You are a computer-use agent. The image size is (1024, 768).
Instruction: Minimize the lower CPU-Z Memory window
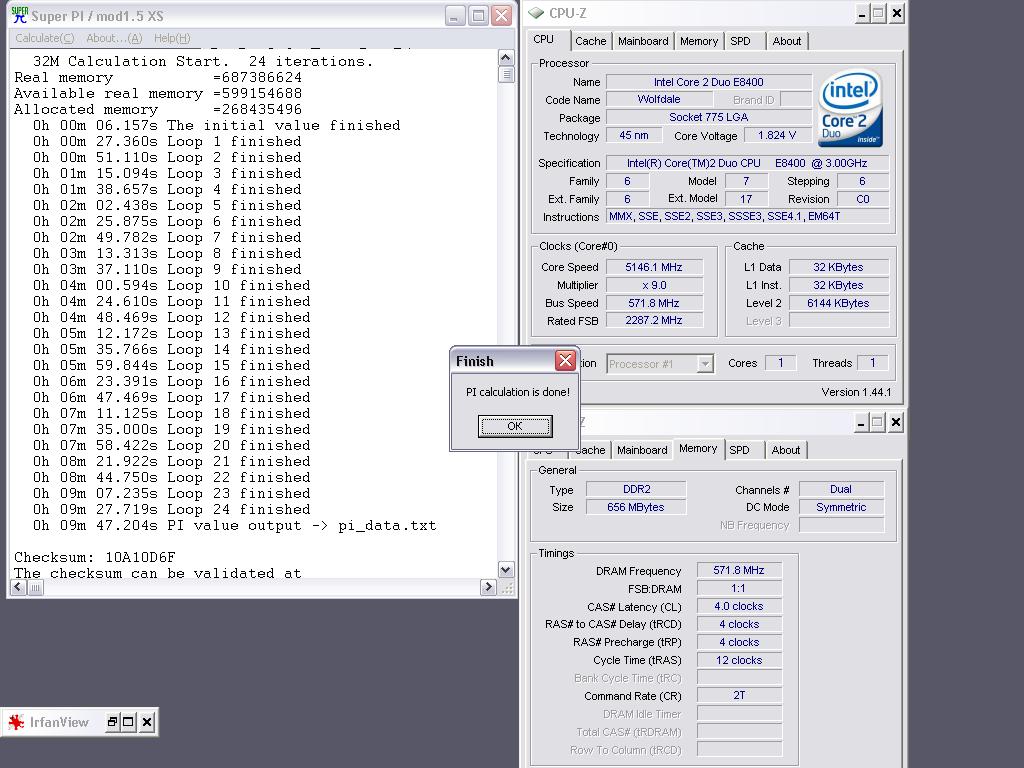tap(861, 423)
